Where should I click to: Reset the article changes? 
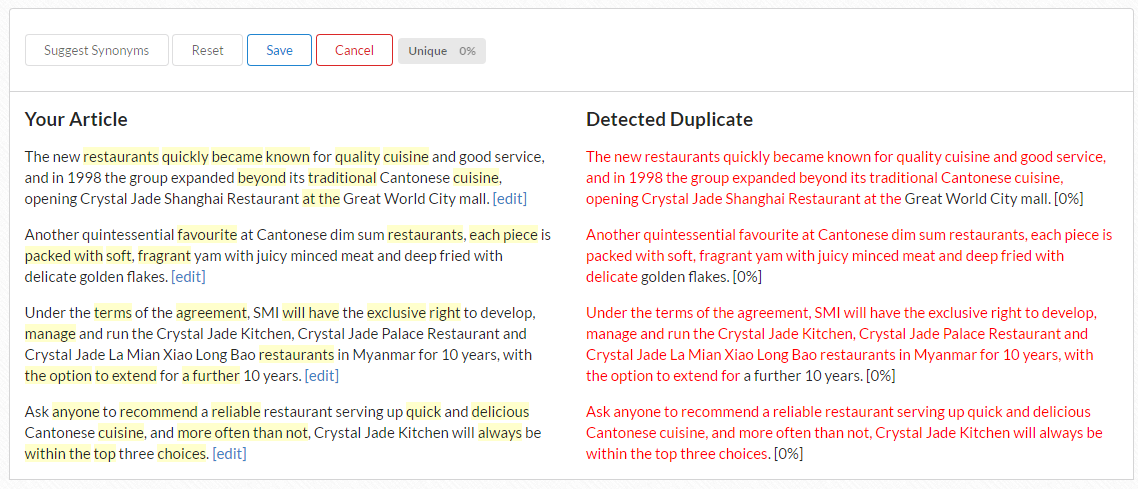point(208,50)
